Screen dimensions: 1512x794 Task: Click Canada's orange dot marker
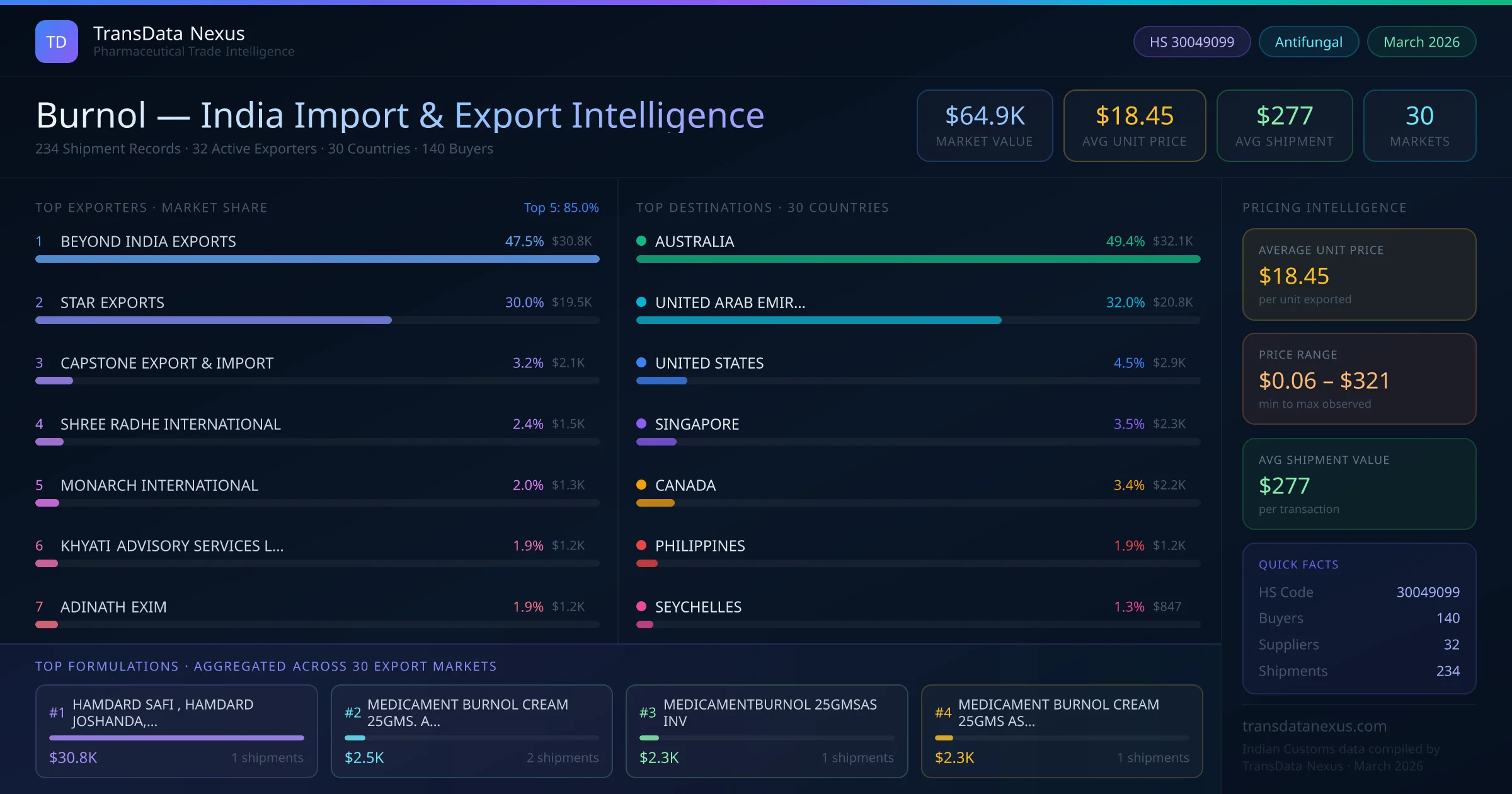click(641, 485)
